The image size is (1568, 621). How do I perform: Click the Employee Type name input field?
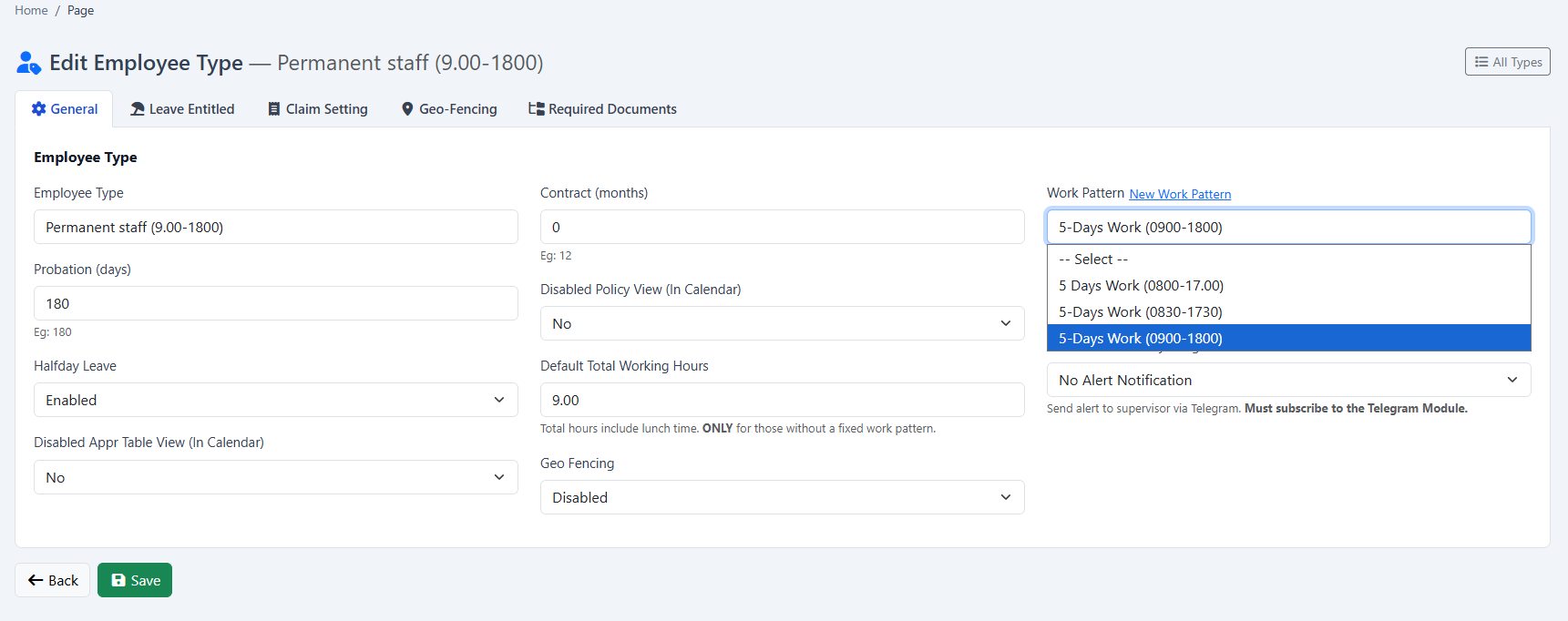pos(275,227)
